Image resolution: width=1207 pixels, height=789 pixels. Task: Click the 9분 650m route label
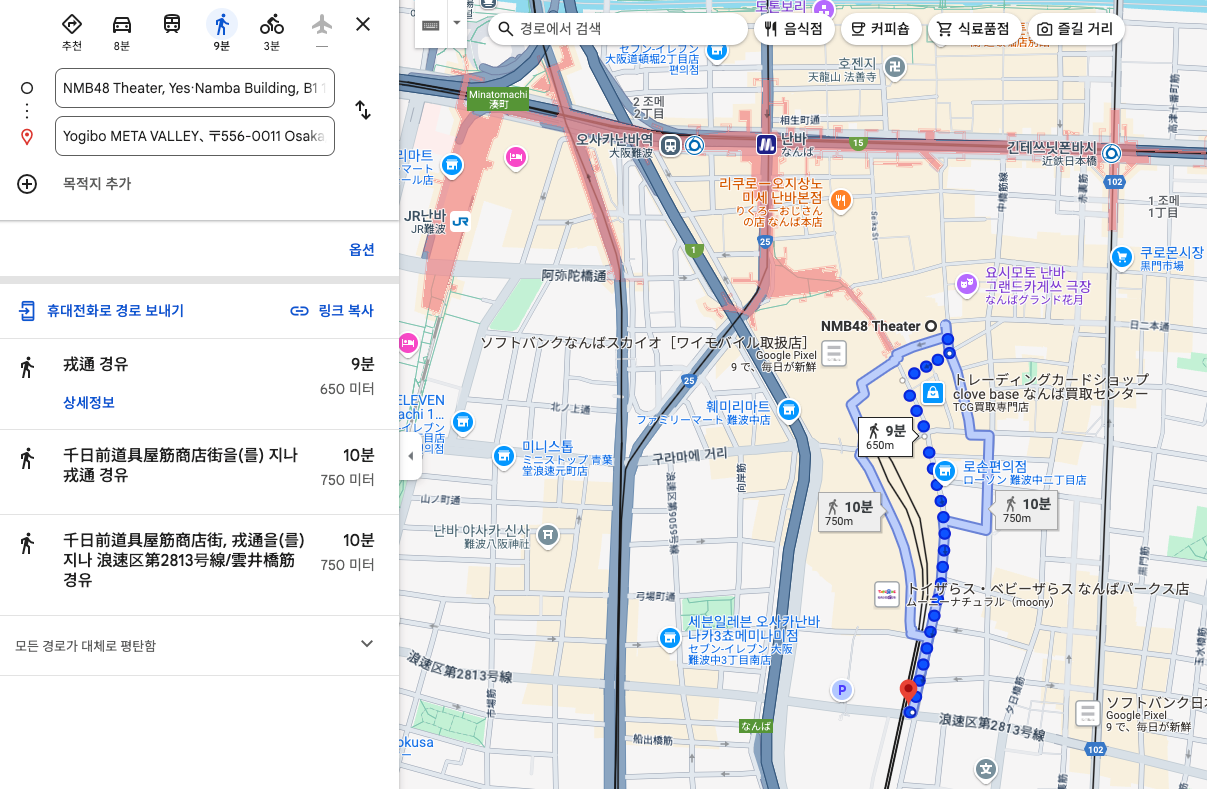(886, 437)
